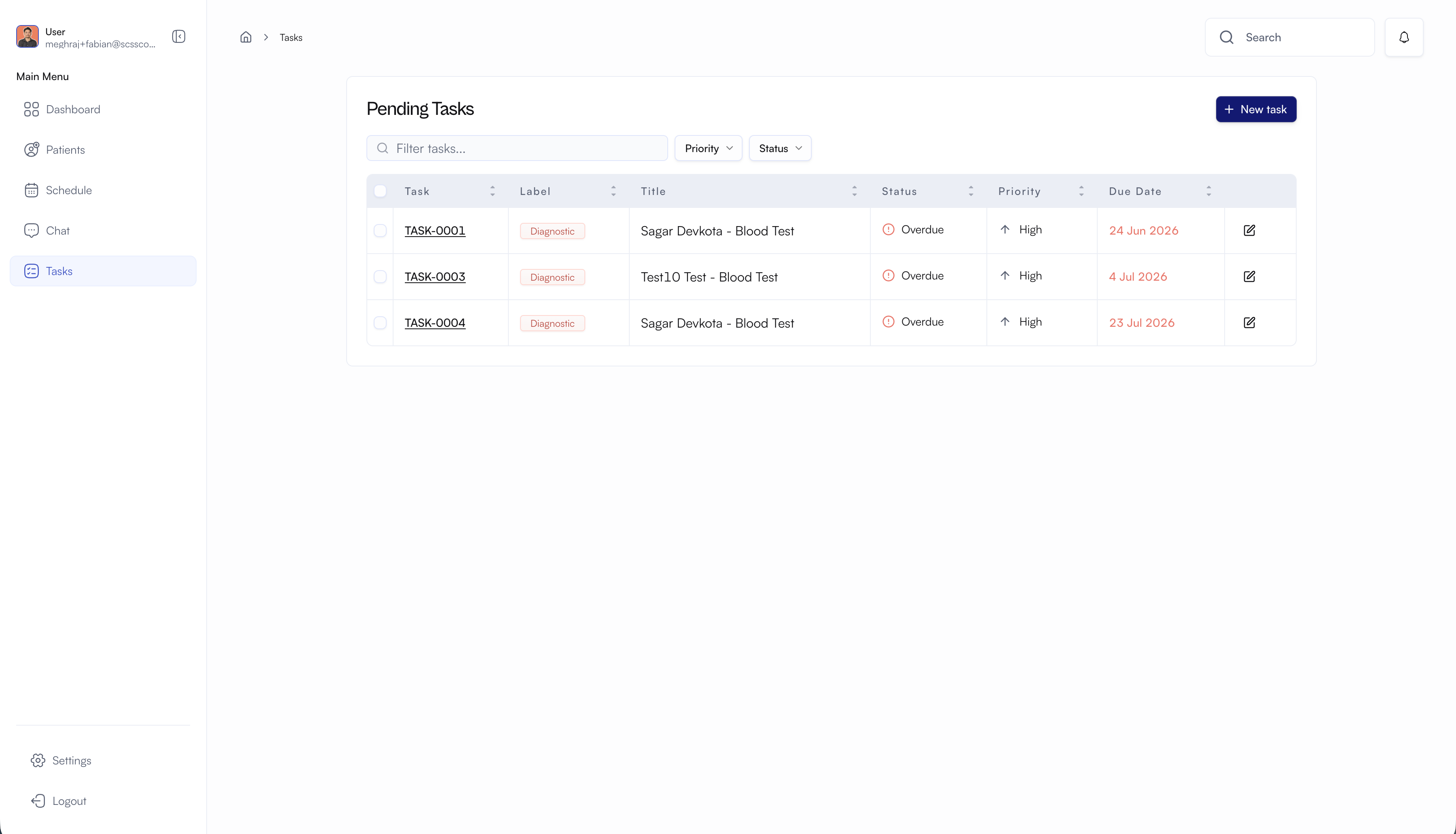Go to the Patients menu item
This screenshot has width=1456, height=834.
[103, 150]
